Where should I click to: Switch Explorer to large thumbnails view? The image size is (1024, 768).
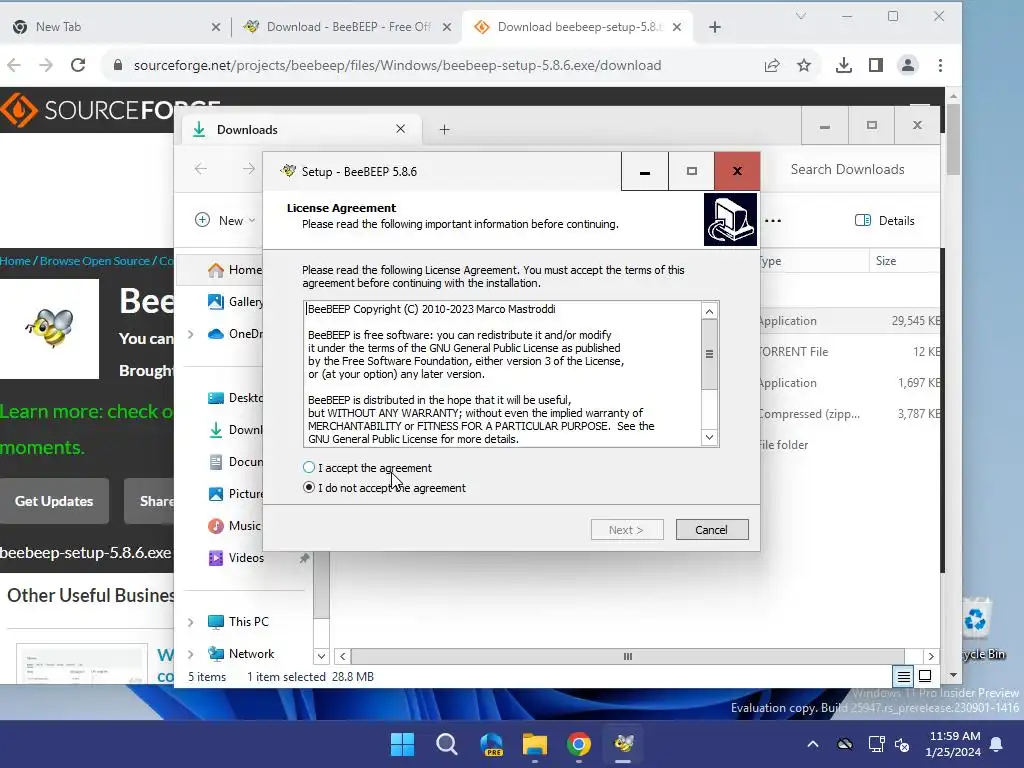pyautogui.click(x=925, y=677)
